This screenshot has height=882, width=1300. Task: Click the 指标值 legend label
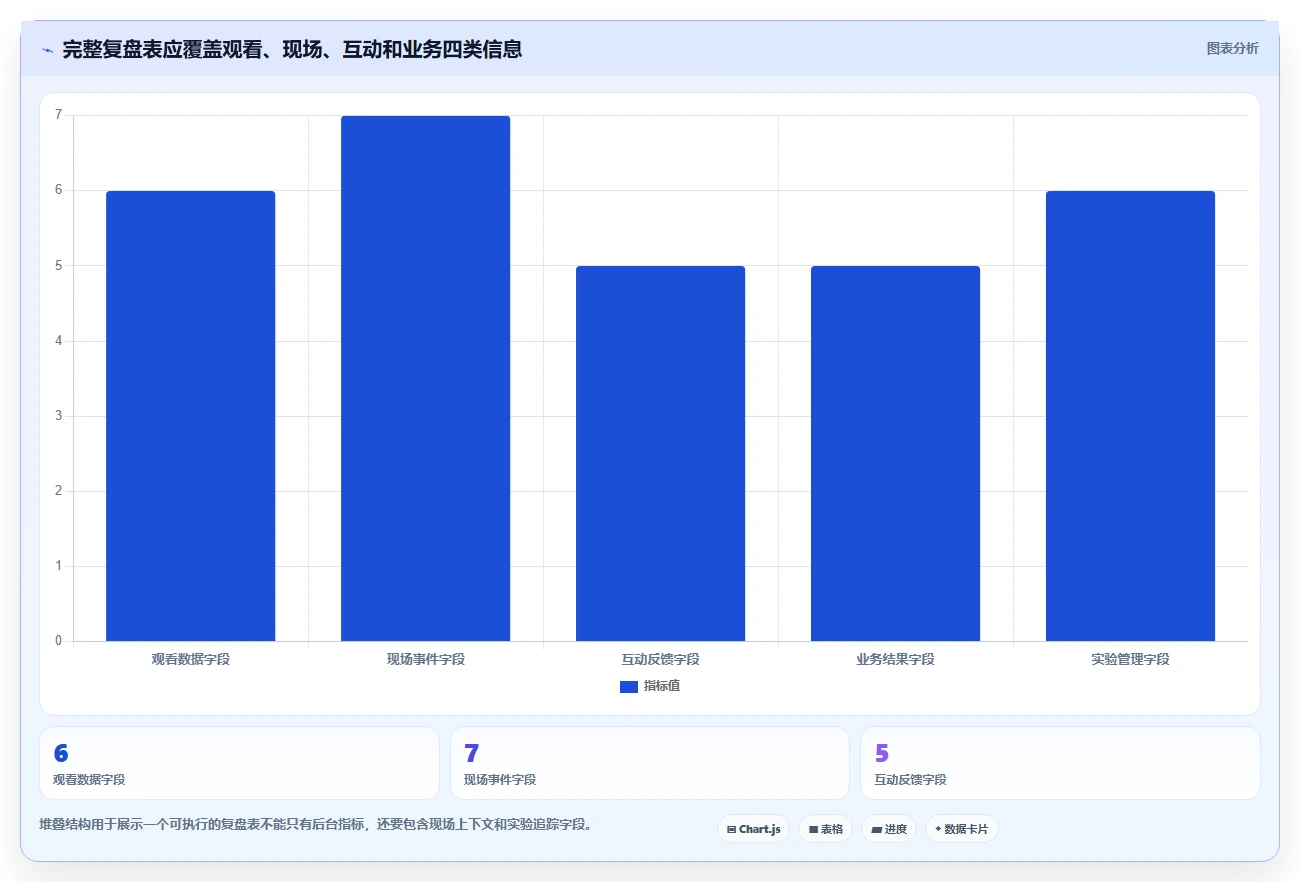[x=662, y=686]
